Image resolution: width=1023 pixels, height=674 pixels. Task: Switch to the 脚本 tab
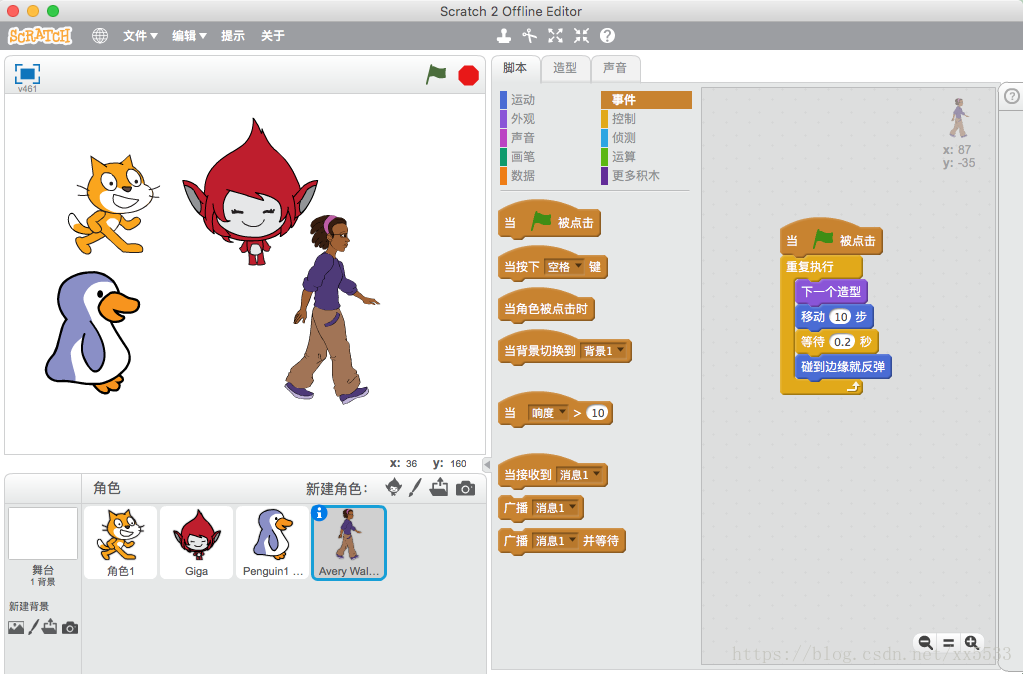coord(515,68)
